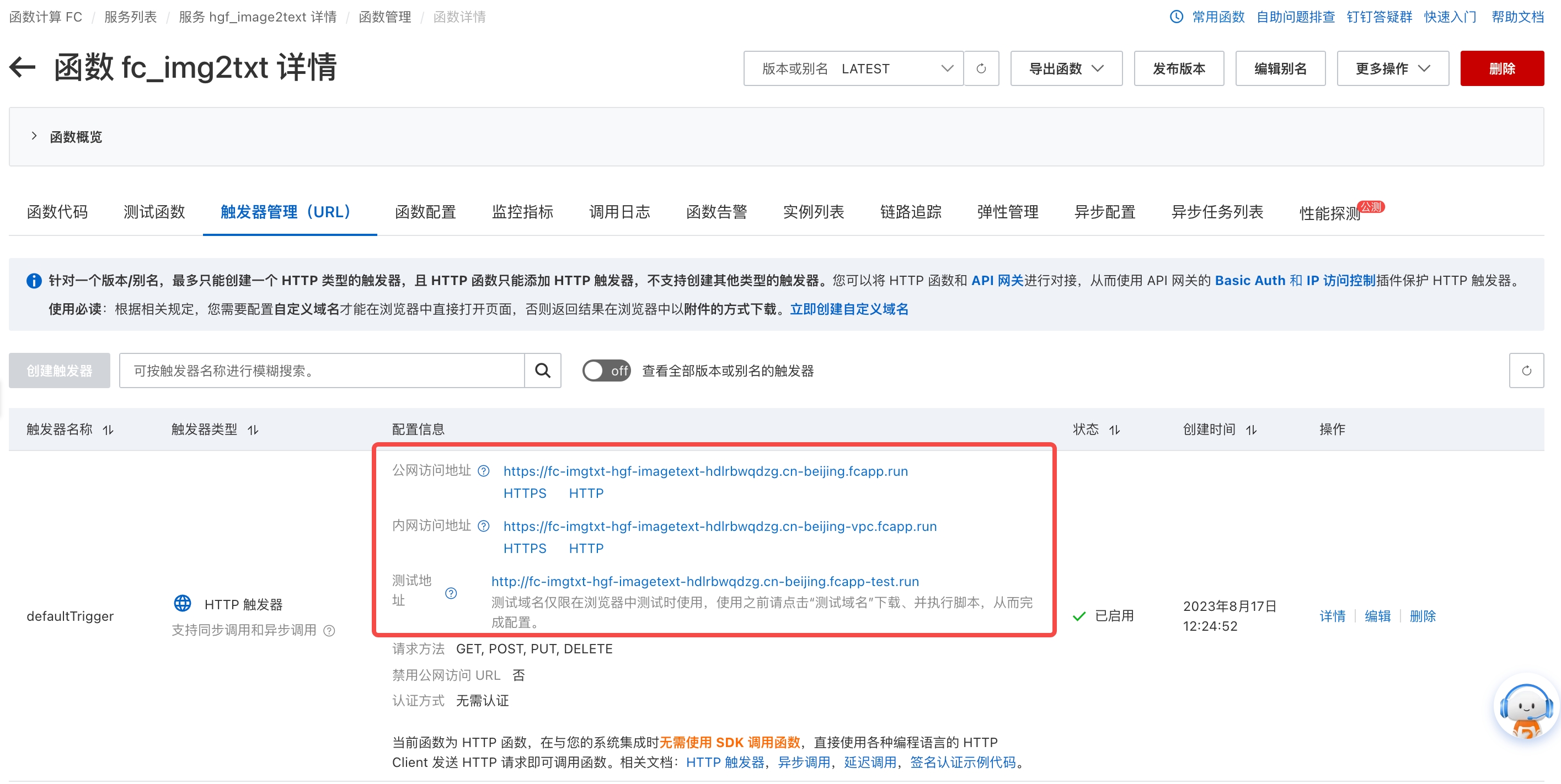Toggle view of all version and alias triggers
The image size is (1561, 784).
(x=606, y=370)
